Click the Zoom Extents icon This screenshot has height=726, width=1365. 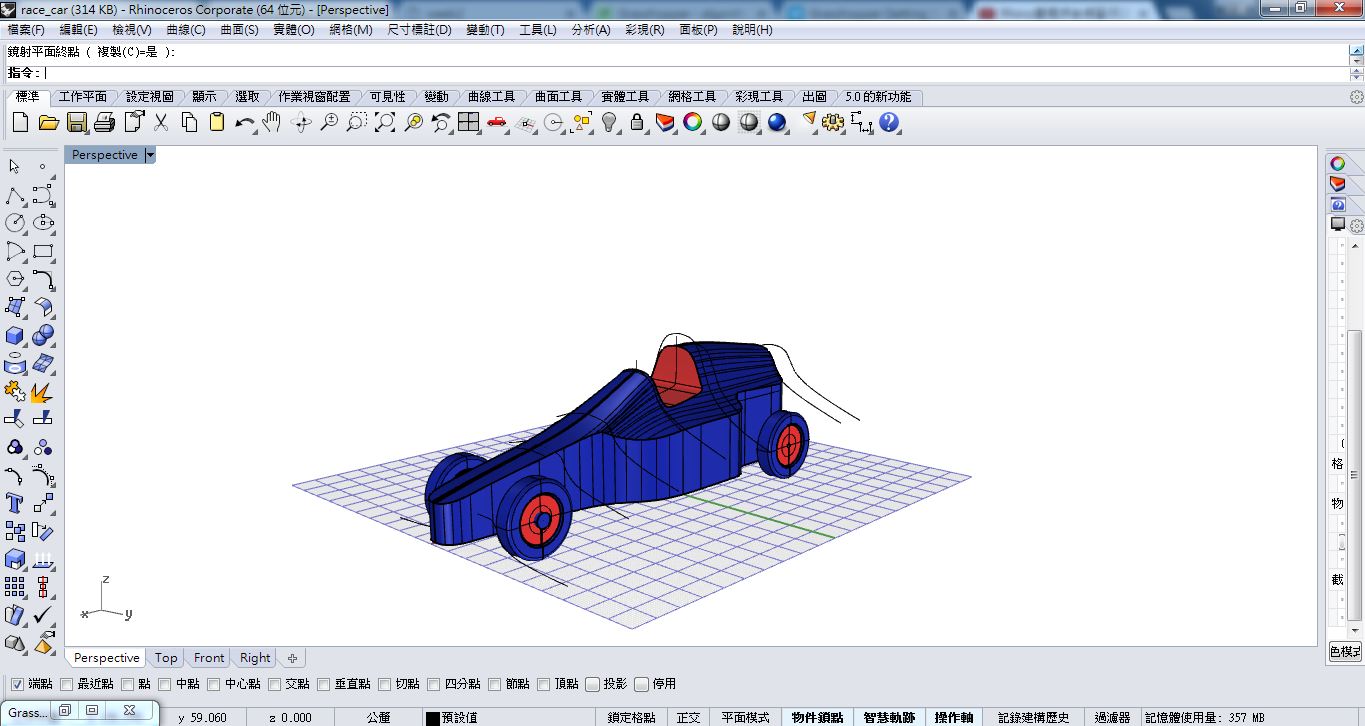[385, 122]
